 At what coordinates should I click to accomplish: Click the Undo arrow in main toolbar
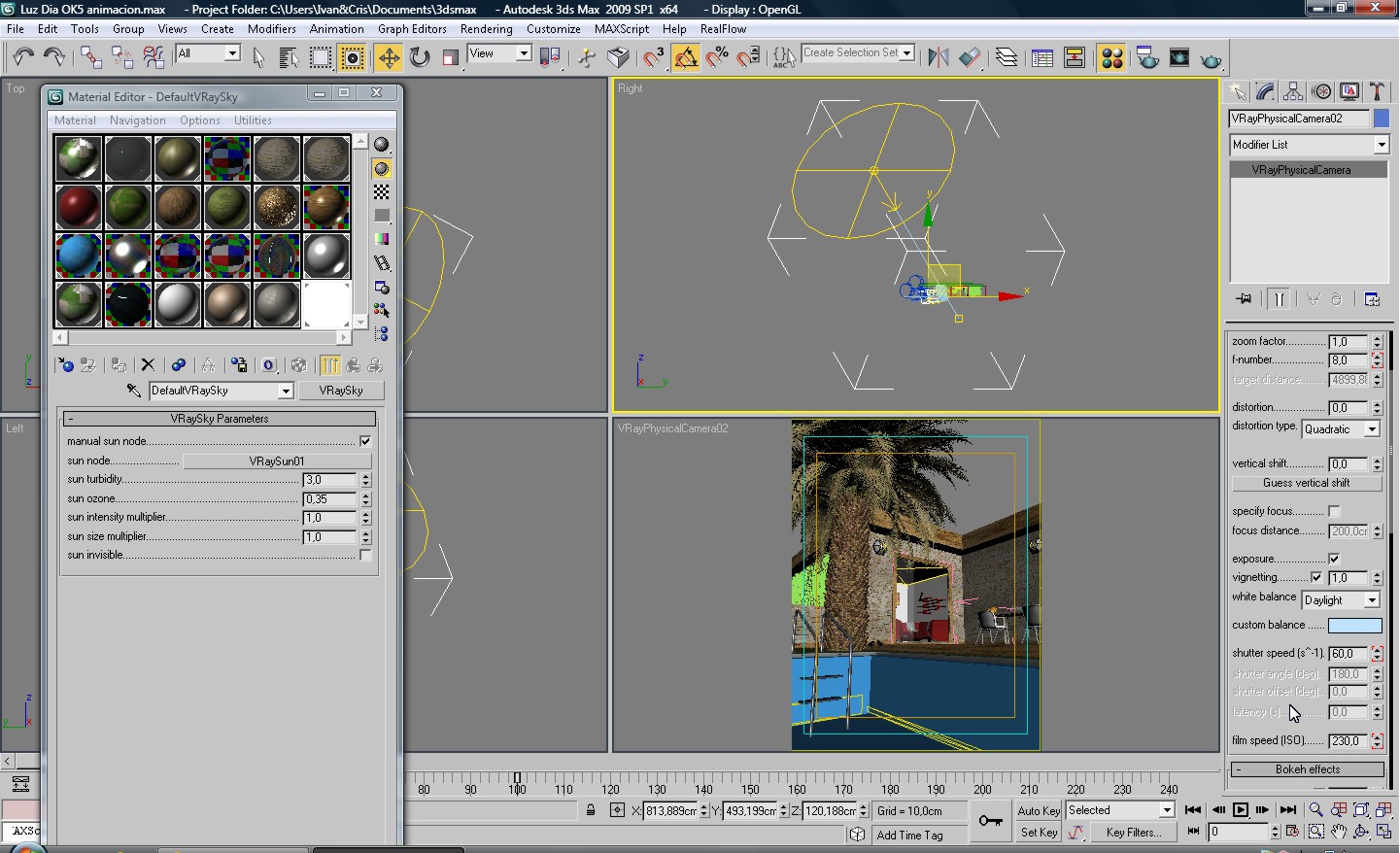tap(23, 57)
